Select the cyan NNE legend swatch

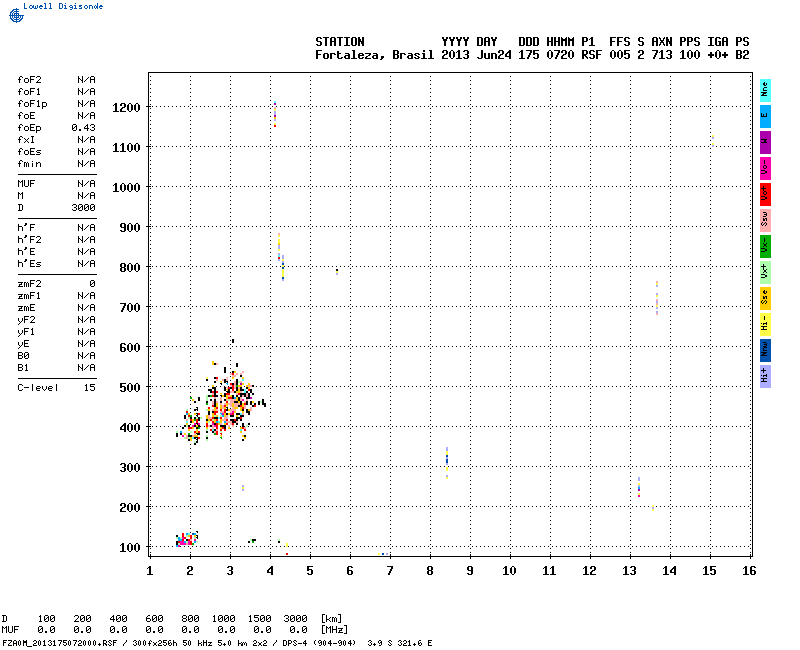(x=765, y=90)
